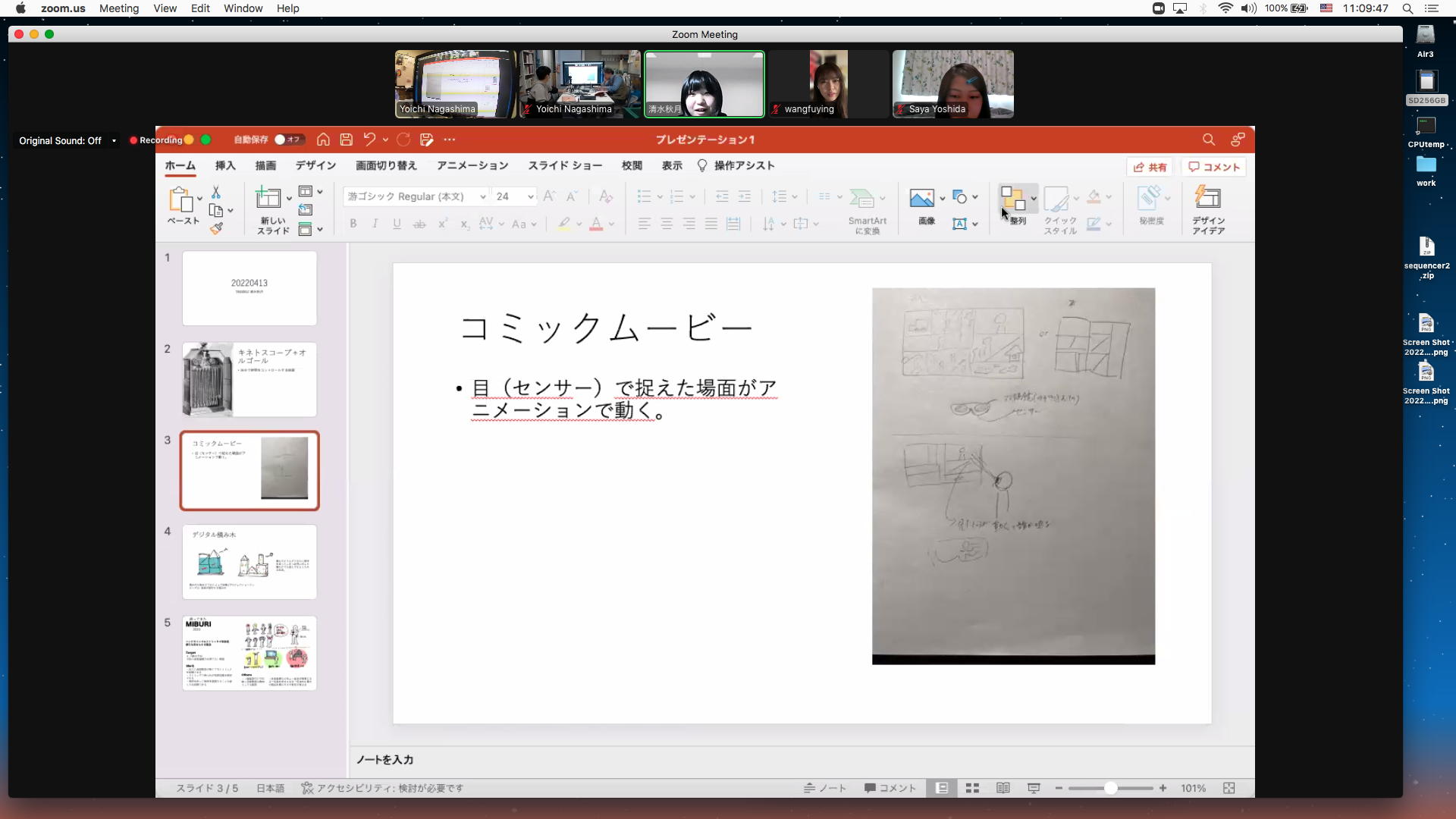Click the コメント button at top right
The width and height of the screenshot is (1456, 819).
1213,167
